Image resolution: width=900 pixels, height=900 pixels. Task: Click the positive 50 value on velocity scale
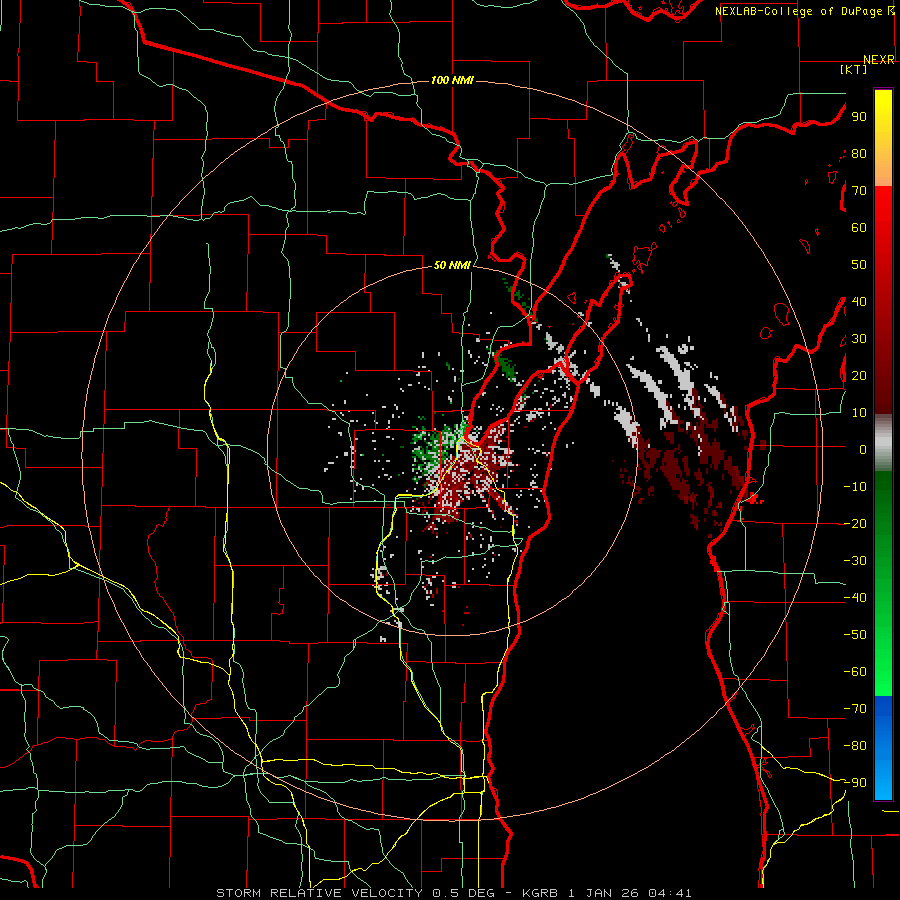tap(859, 265)
